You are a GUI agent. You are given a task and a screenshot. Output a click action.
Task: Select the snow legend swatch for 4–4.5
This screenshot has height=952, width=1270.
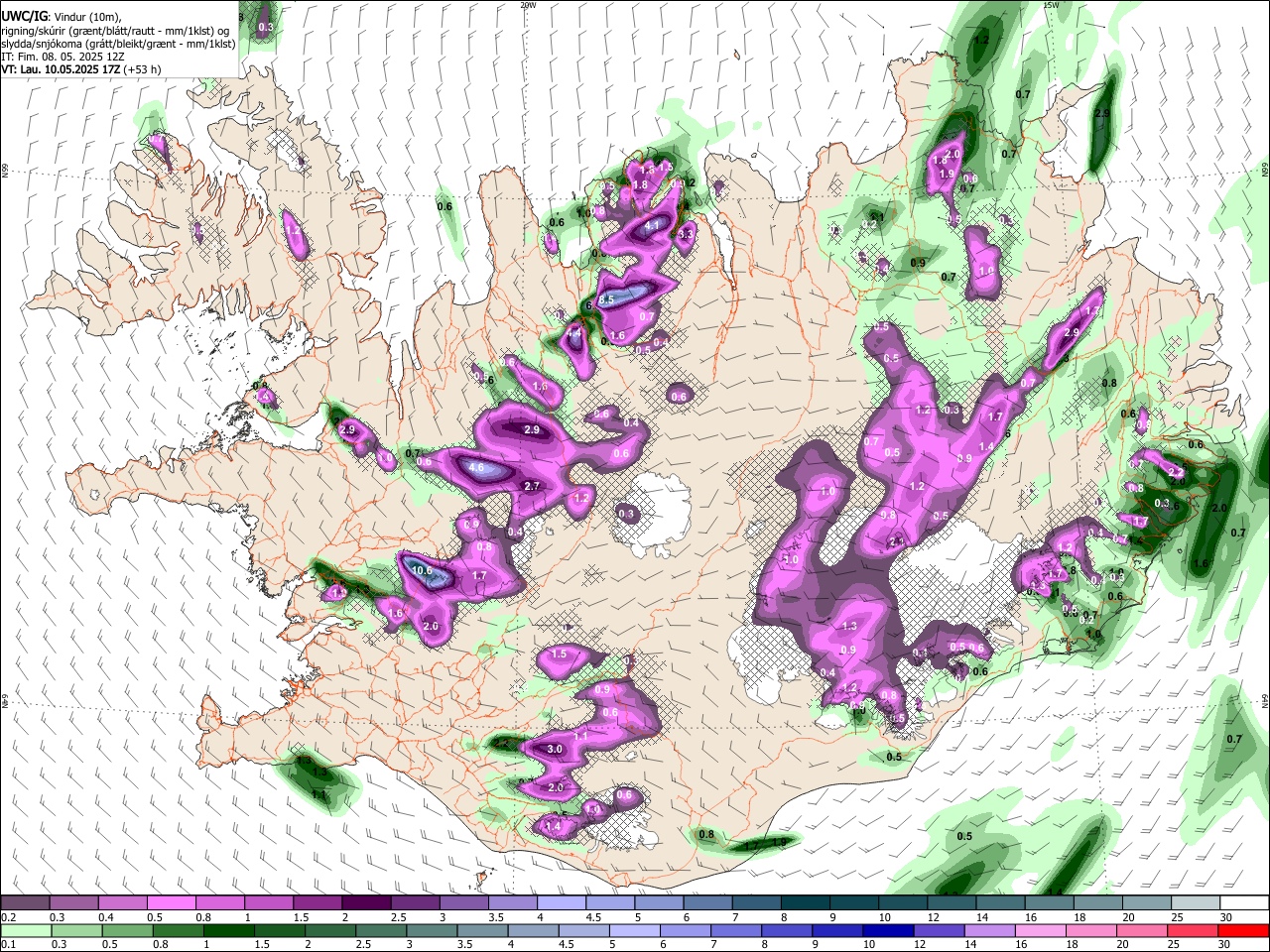(560, 903)
